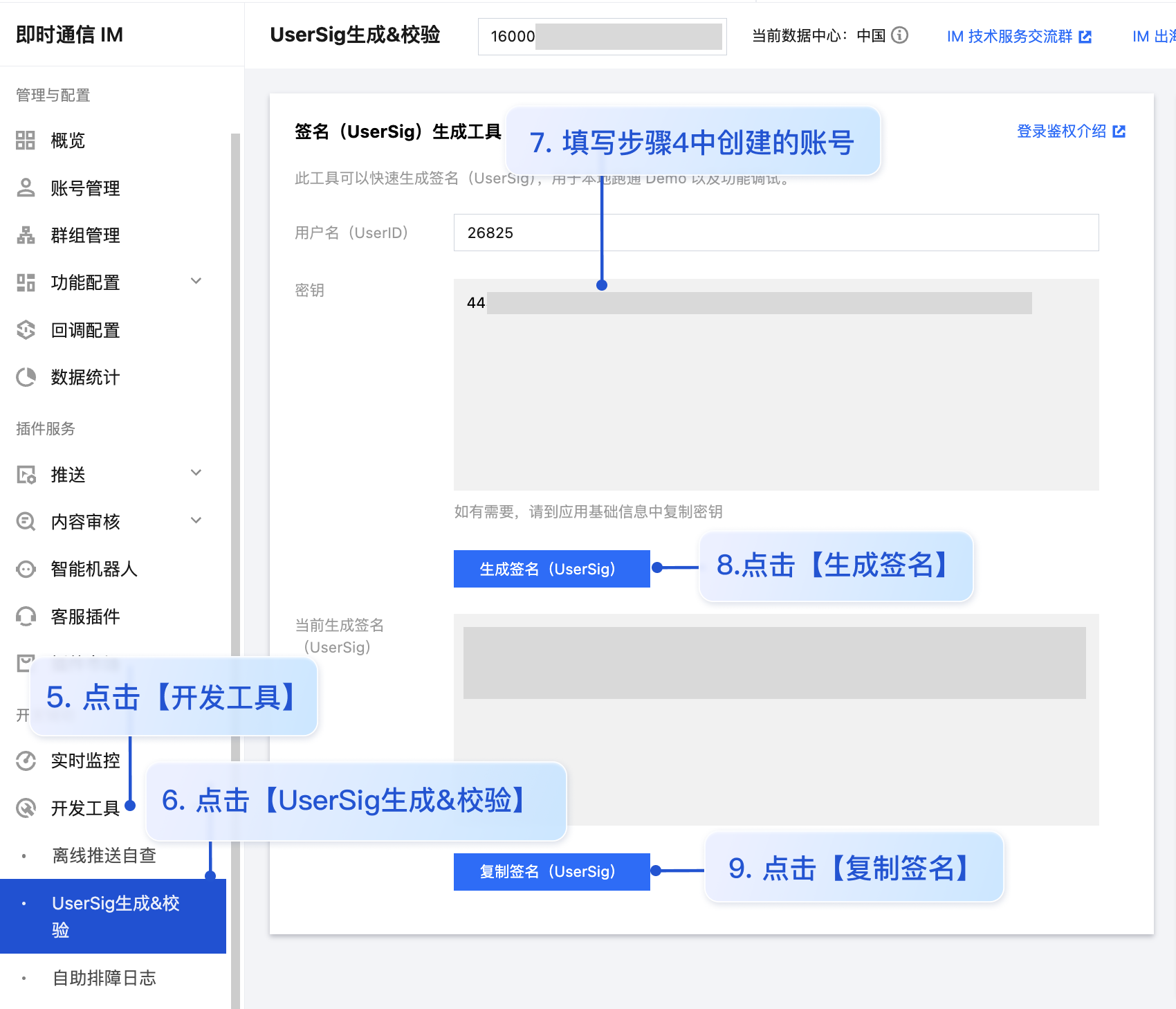Open the 实时监控 real-time monitoring icon
The image size is (1176, 1009).
pyautogui.click(x=26, y=761)
